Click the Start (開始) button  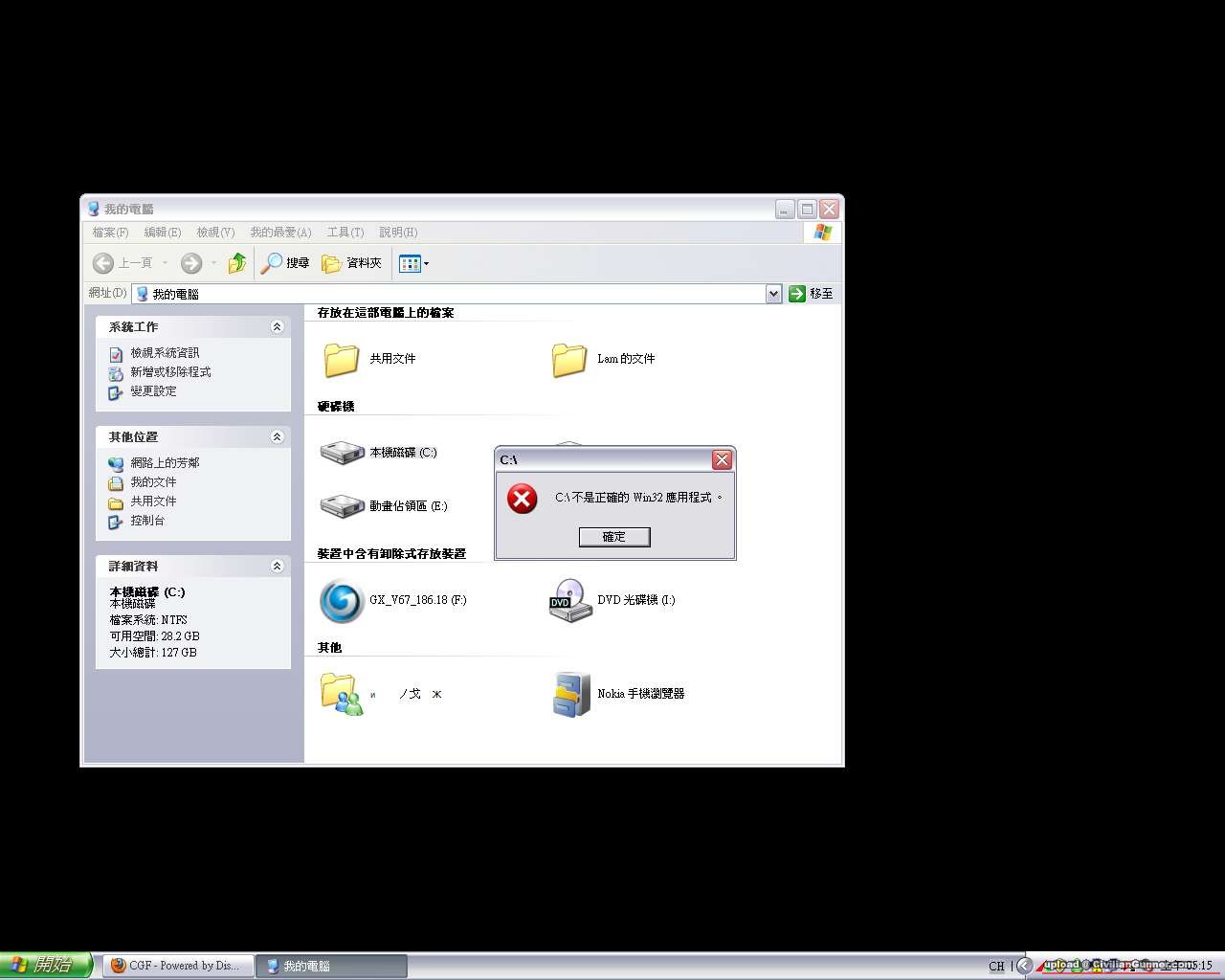point(46,965)
